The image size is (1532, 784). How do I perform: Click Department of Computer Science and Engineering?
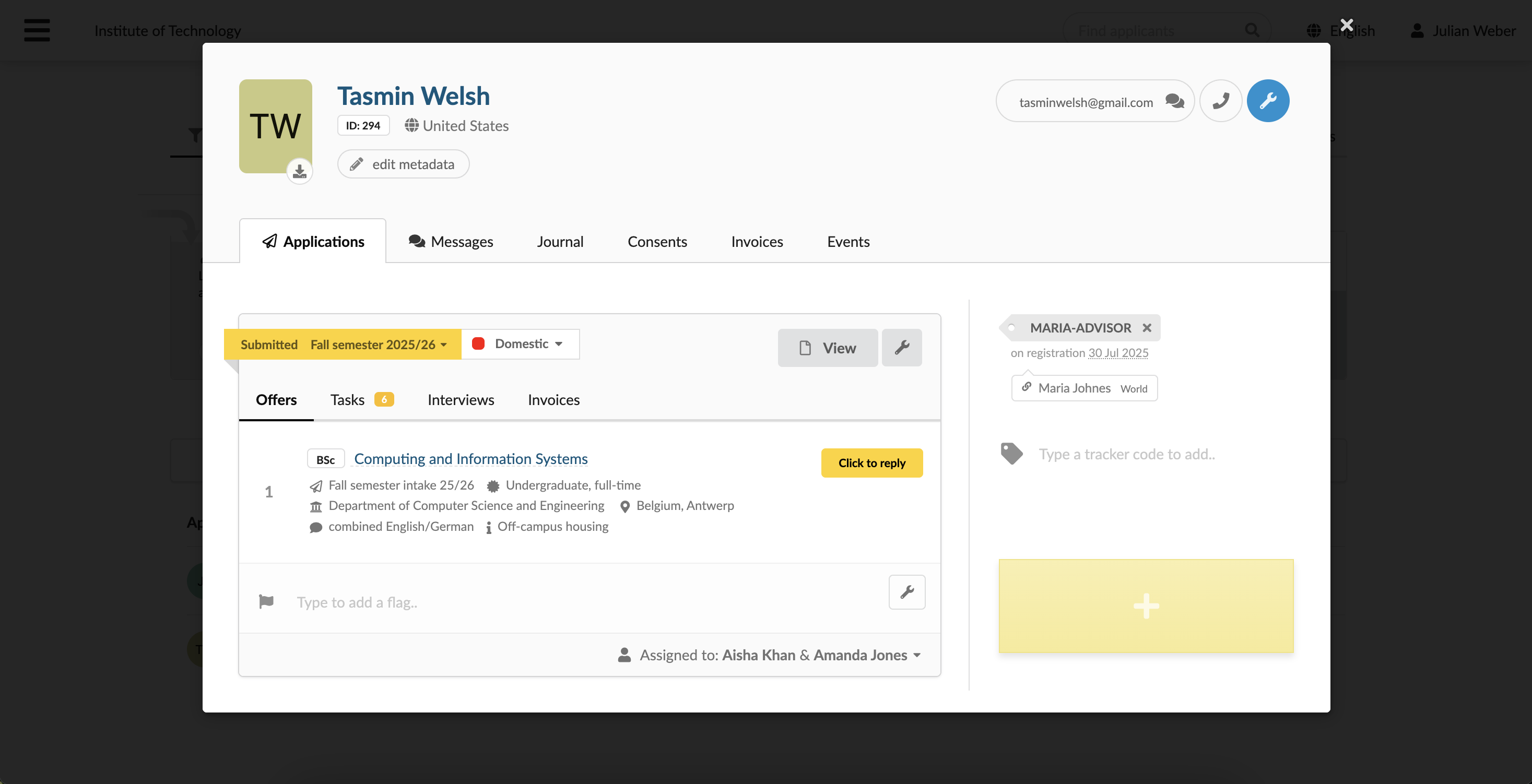[x=466, y=505]
